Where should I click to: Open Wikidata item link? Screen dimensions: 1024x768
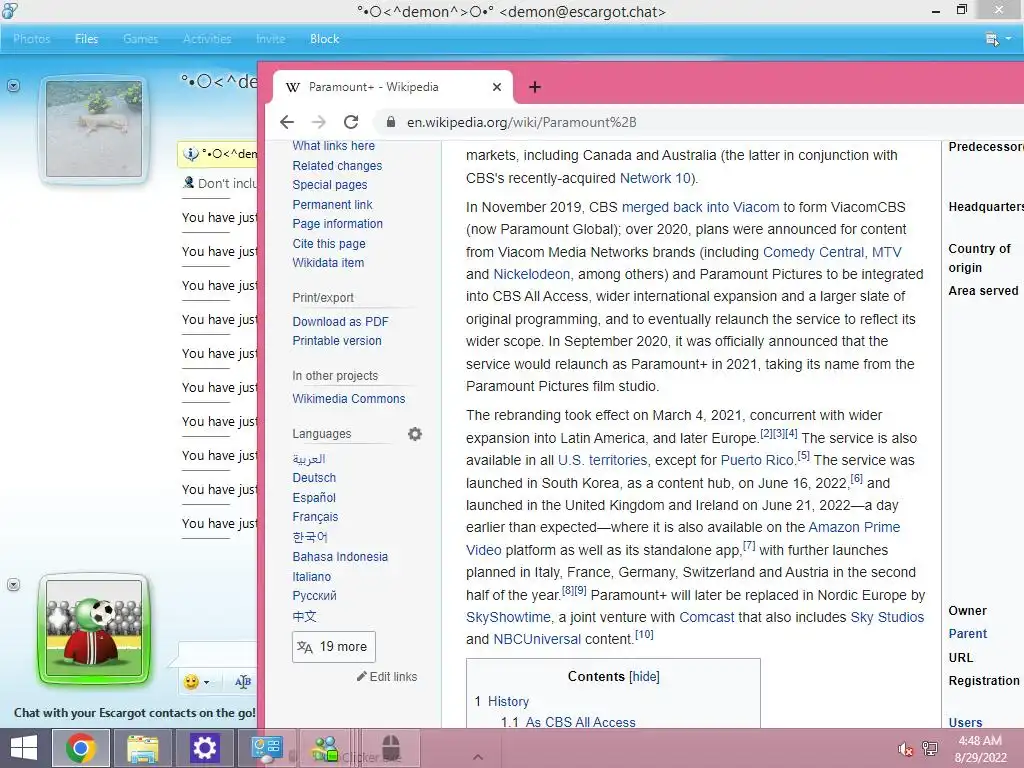coord(328,263)
